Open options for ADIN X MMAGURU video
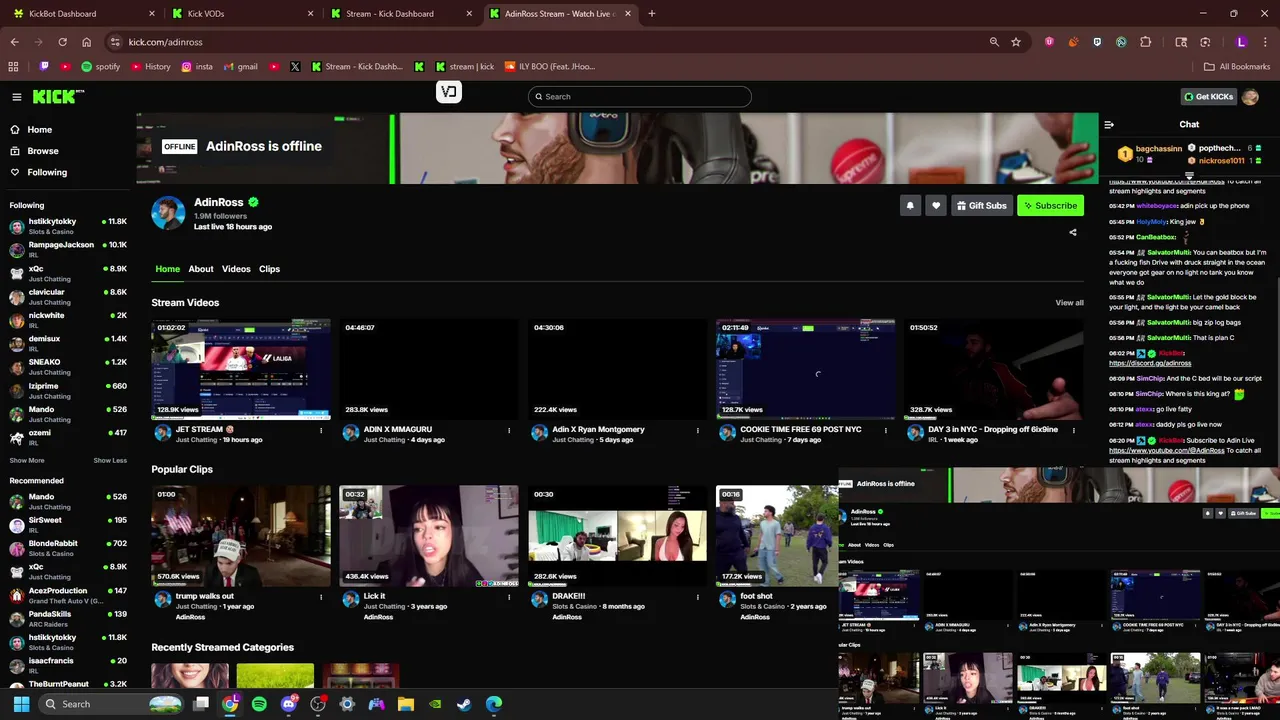Image resolution: width=1280 pixels, height=720 pixels. click(x=509, y=430)
